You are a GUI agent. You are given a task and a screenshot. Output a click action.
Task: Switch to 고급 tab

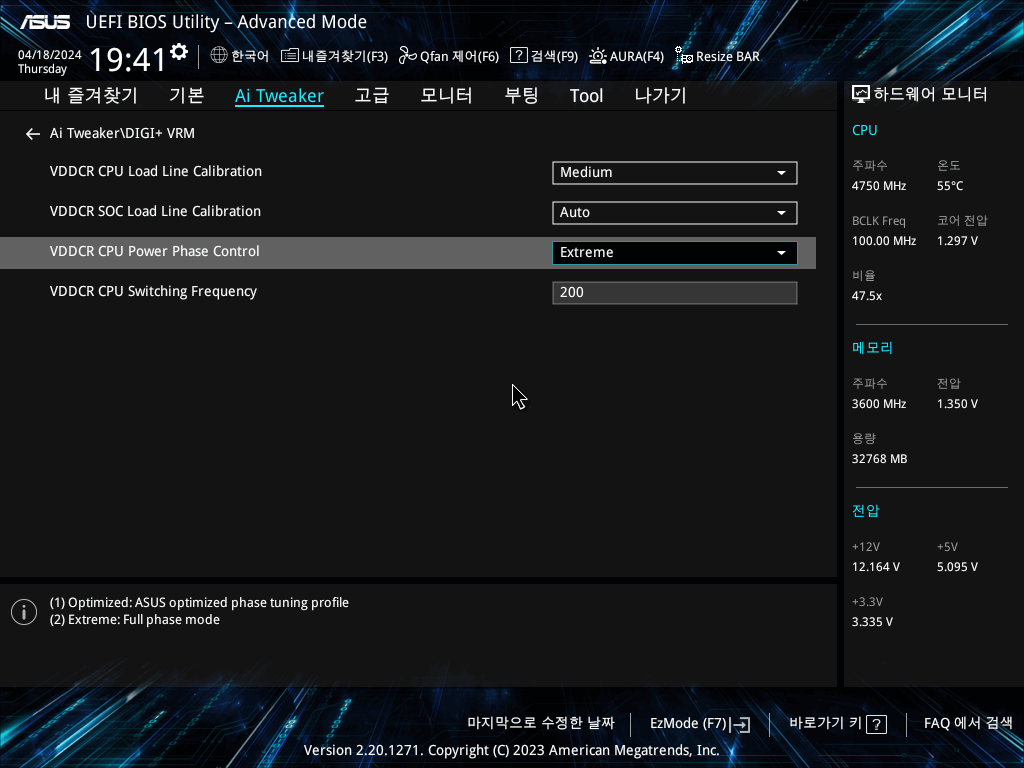click(372, 95)
